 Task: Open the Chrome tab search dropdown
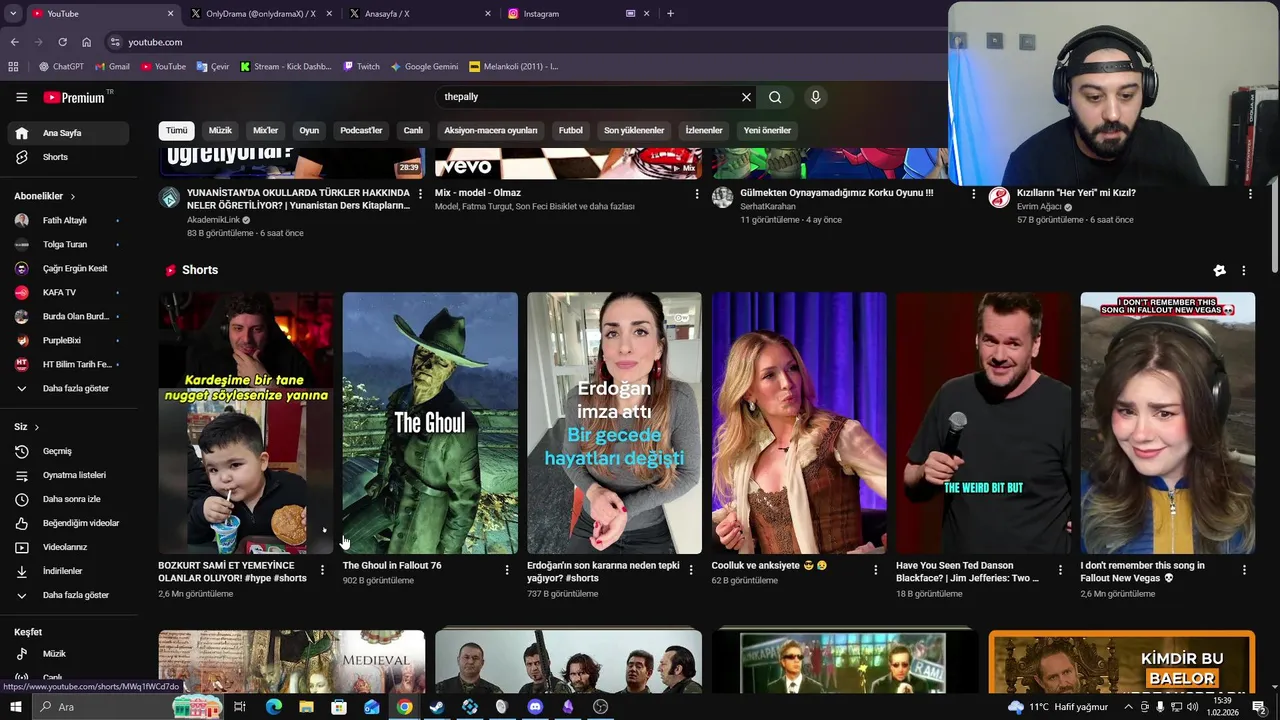13,13
